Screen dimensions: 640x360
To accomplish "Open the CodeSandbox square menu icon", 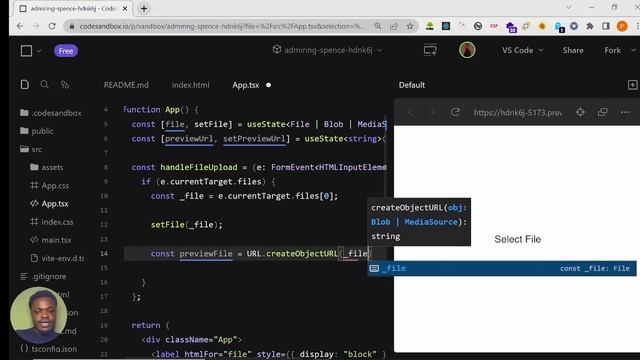I will point(27,51).
